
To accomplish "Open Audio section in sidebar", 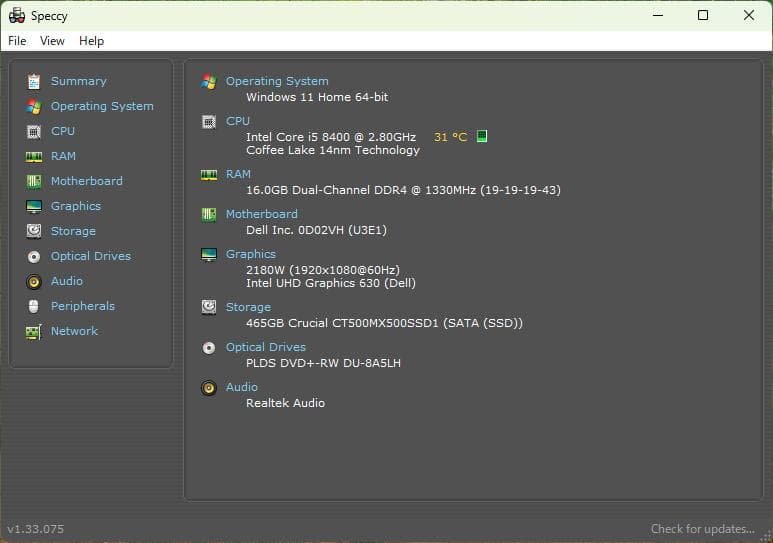I will tap(67, 281).
